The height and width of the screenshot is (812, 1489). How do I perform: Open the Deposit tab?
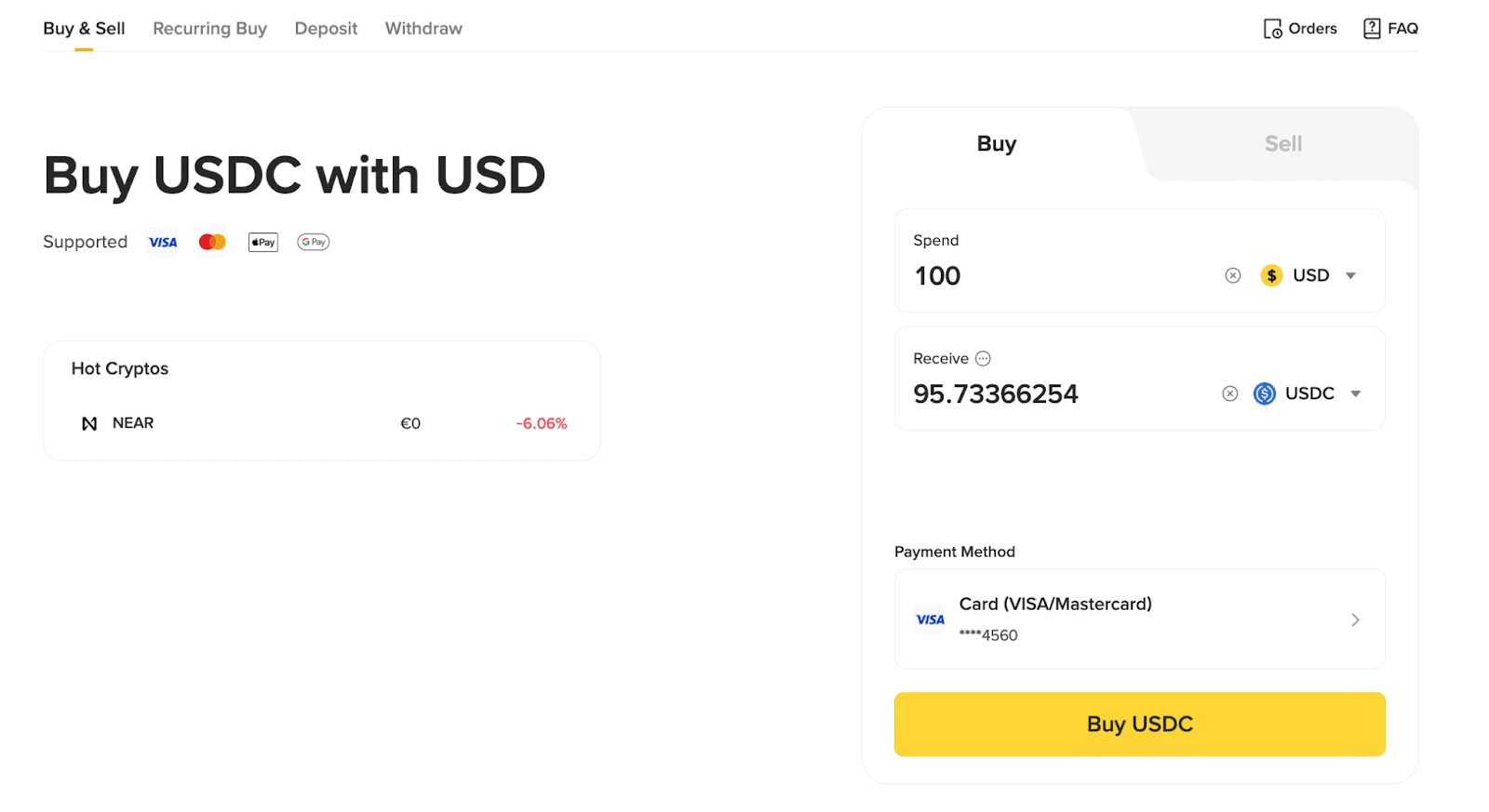326,29
